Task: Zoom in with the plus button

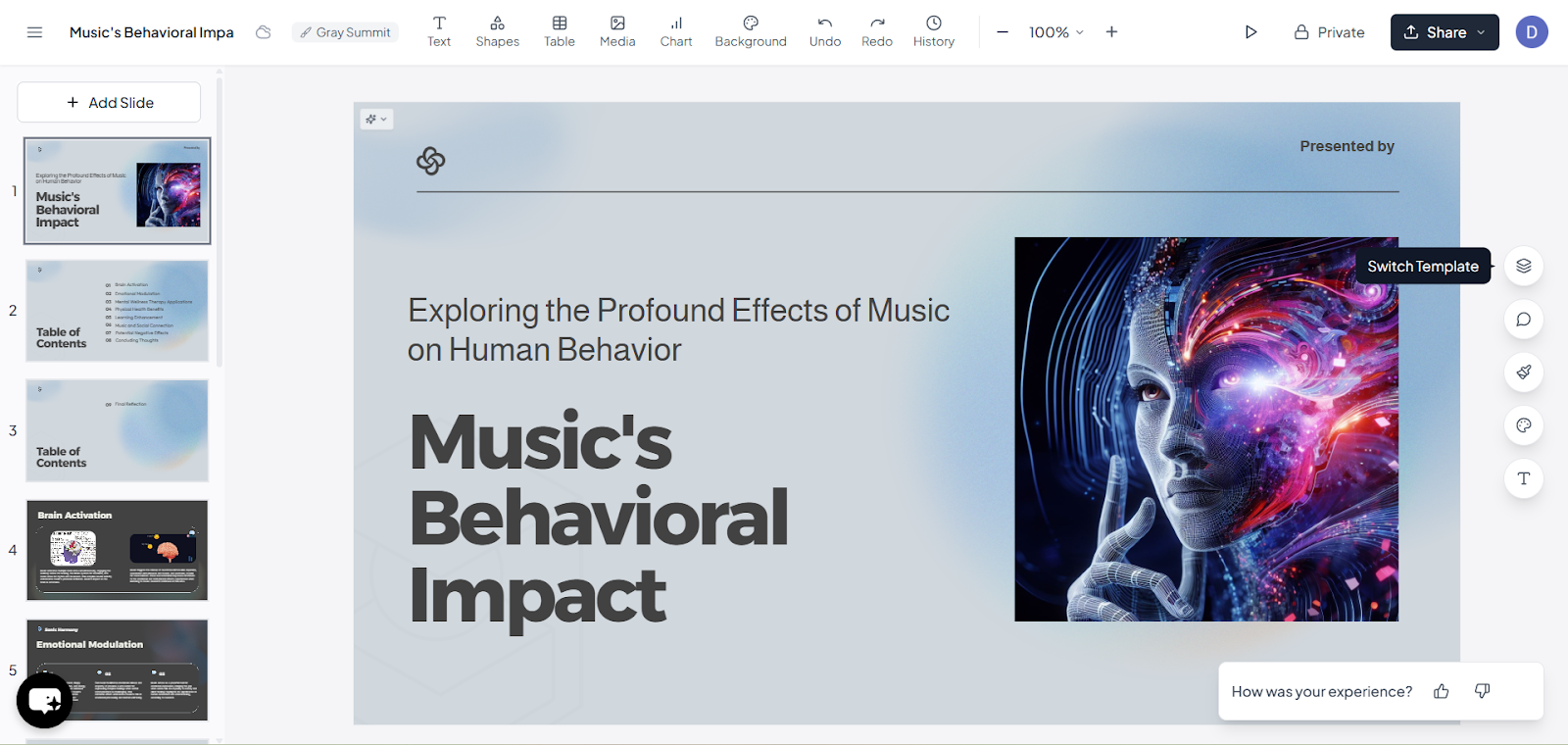Action: [1111, 32]
